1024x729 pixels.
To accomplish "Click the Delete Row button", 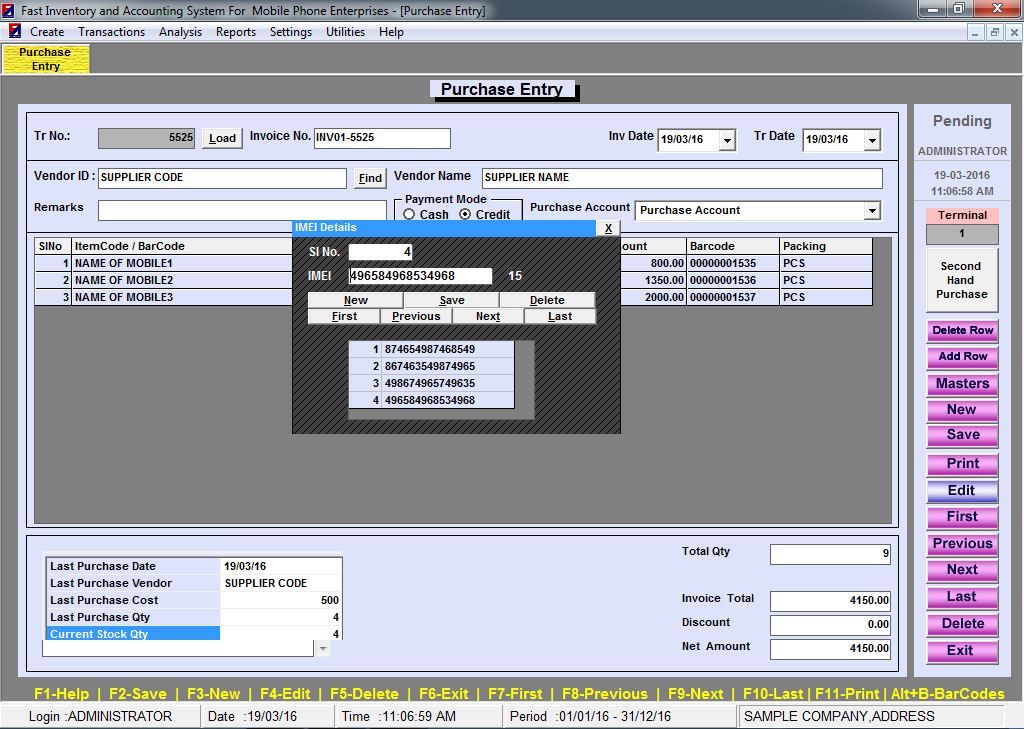I will pos(962,331).
